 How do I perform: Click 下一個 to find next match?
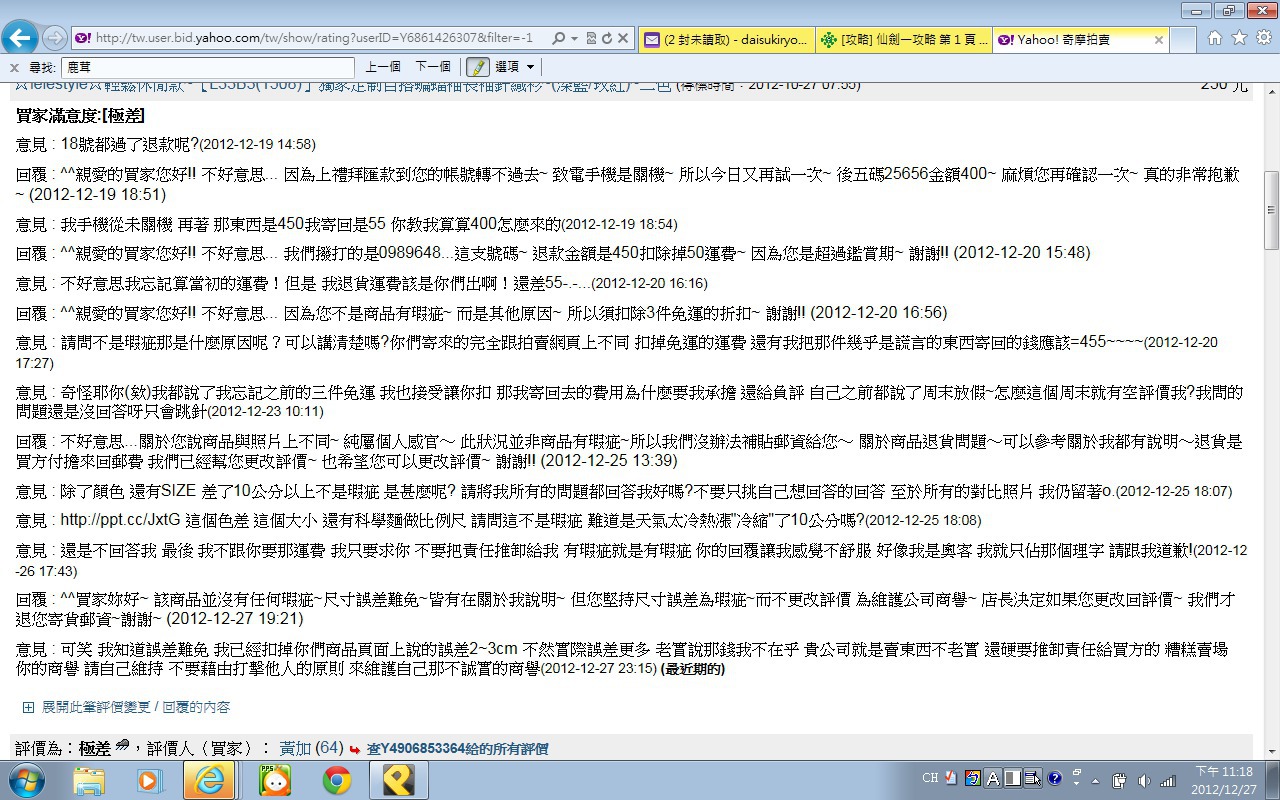coord(433,67)
